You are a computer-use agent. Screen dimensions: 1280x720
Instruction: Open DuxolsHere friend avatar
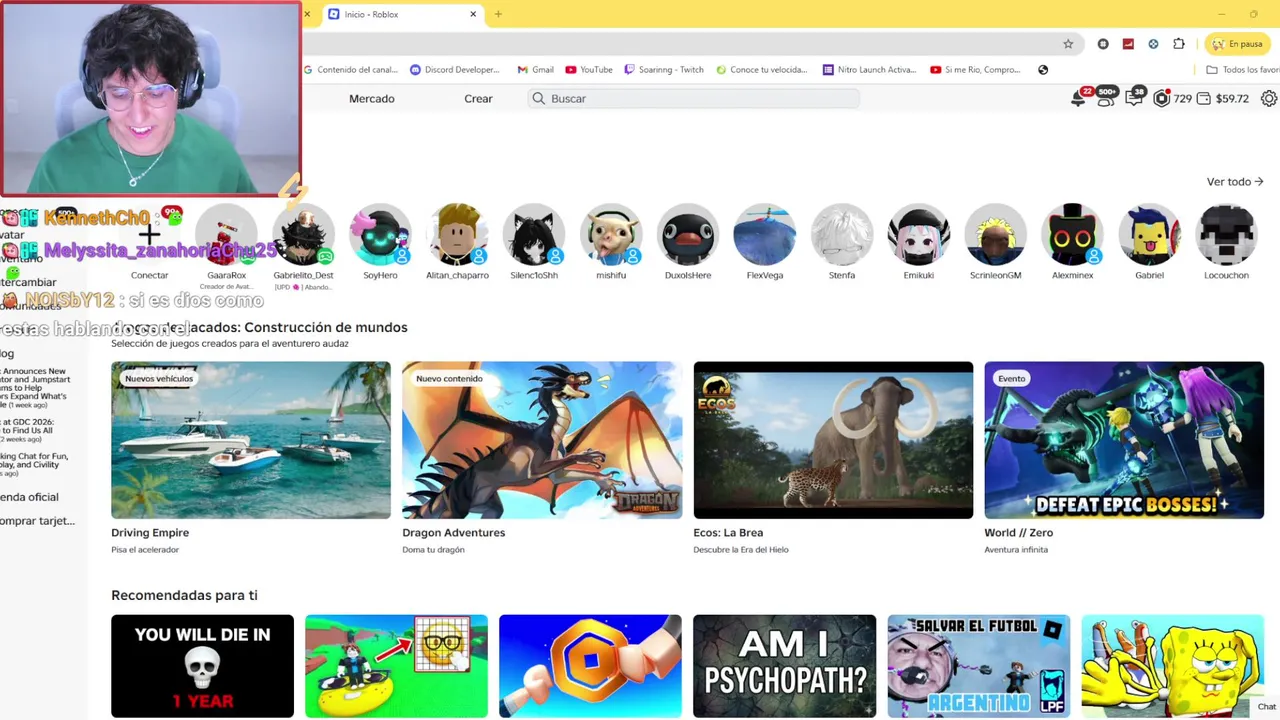click(x=688, y=236)
